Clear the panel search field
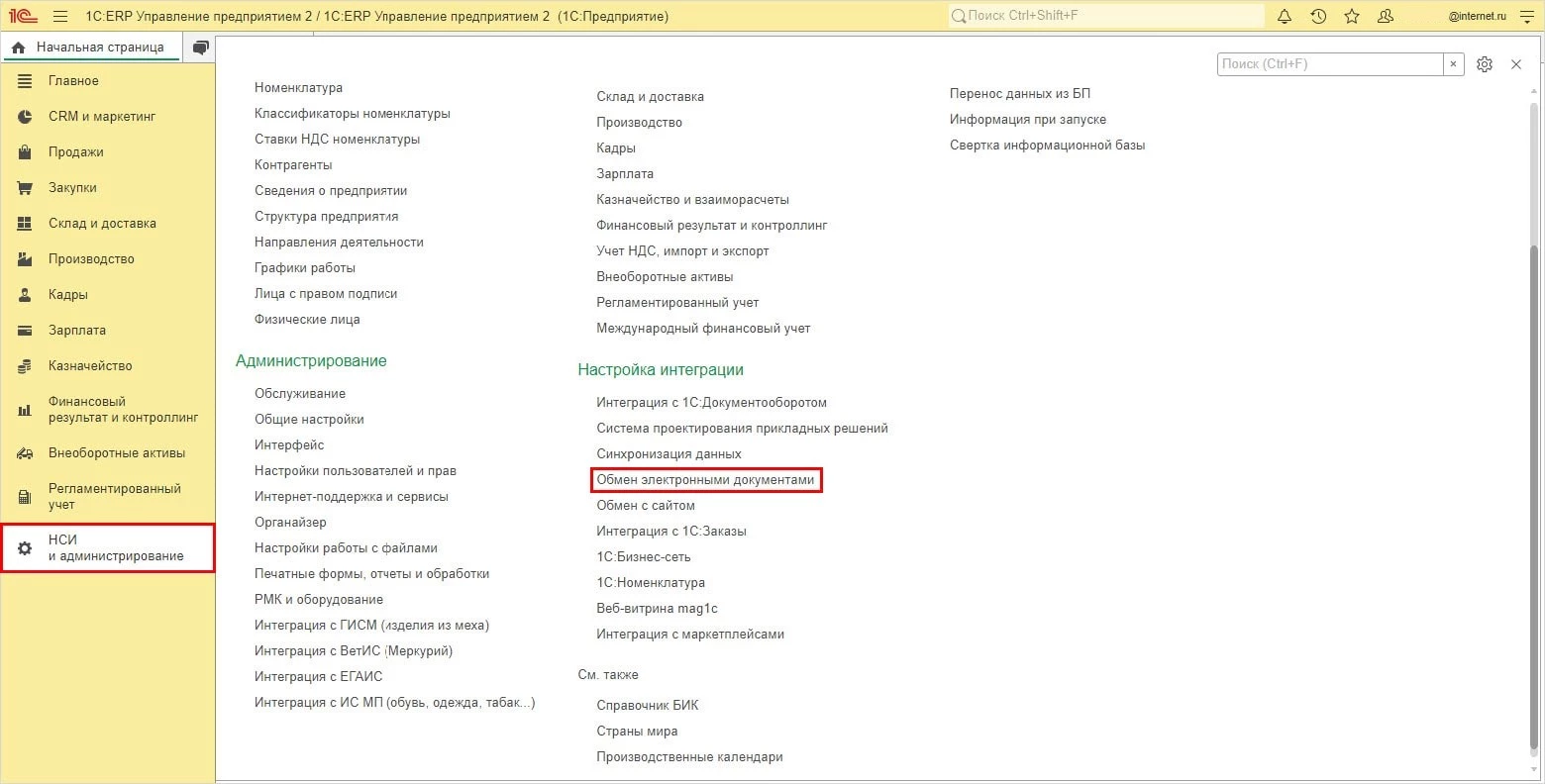The image size is (1545, 784). tap(1453, 63)
